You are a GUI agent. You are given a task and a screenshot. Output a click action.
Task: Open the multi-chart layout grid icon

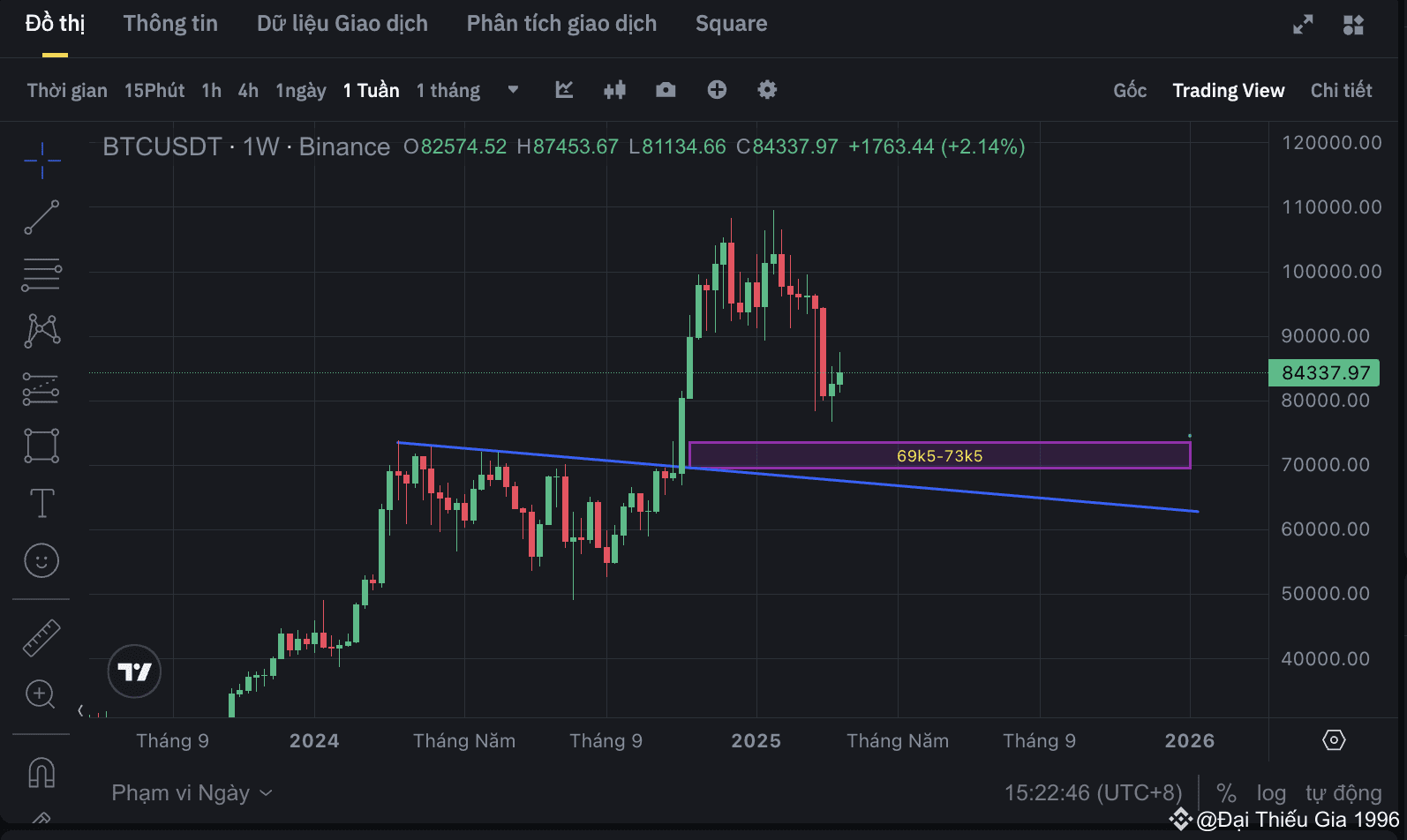tap(1353, 25)
